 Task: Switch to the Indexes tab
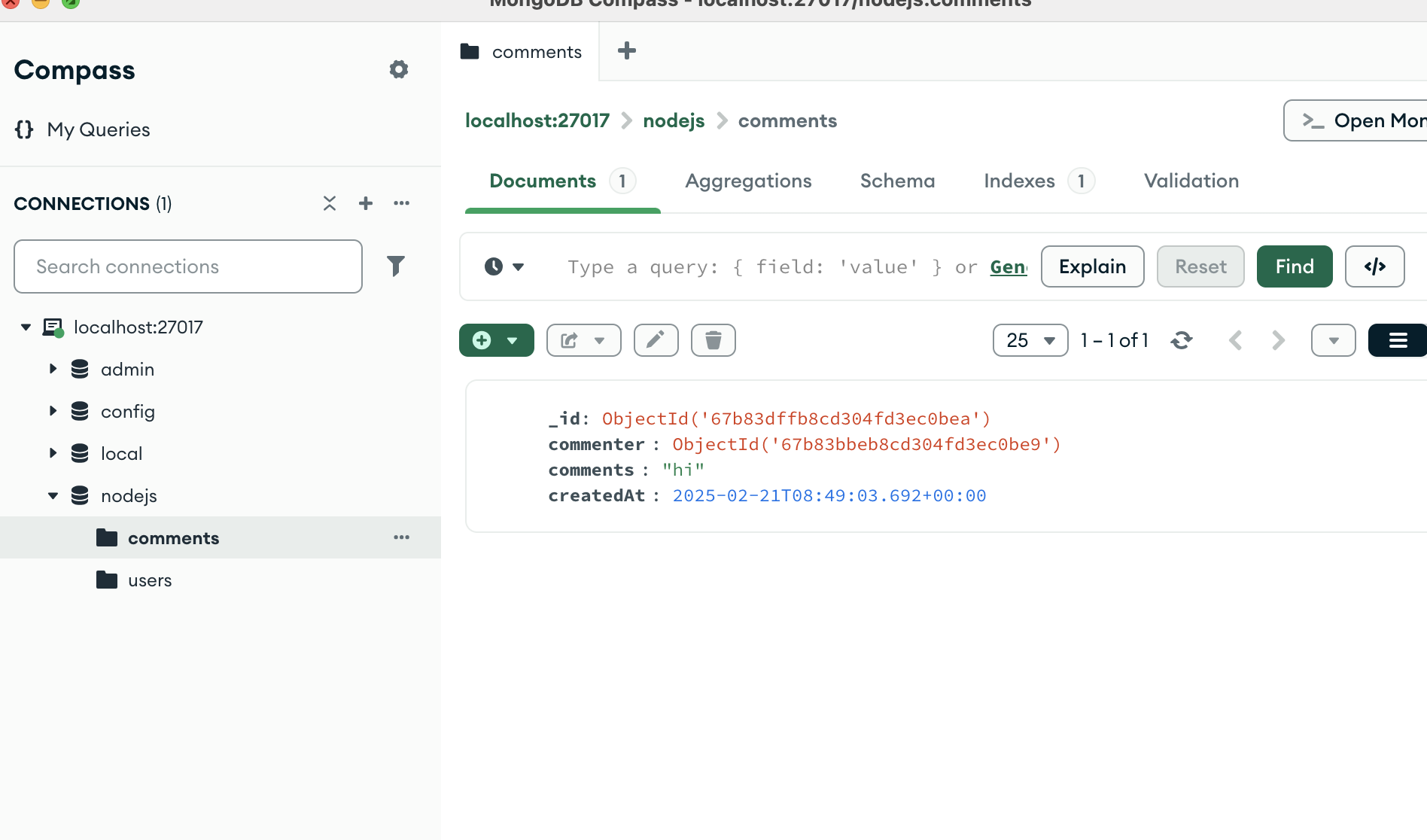1039,181
